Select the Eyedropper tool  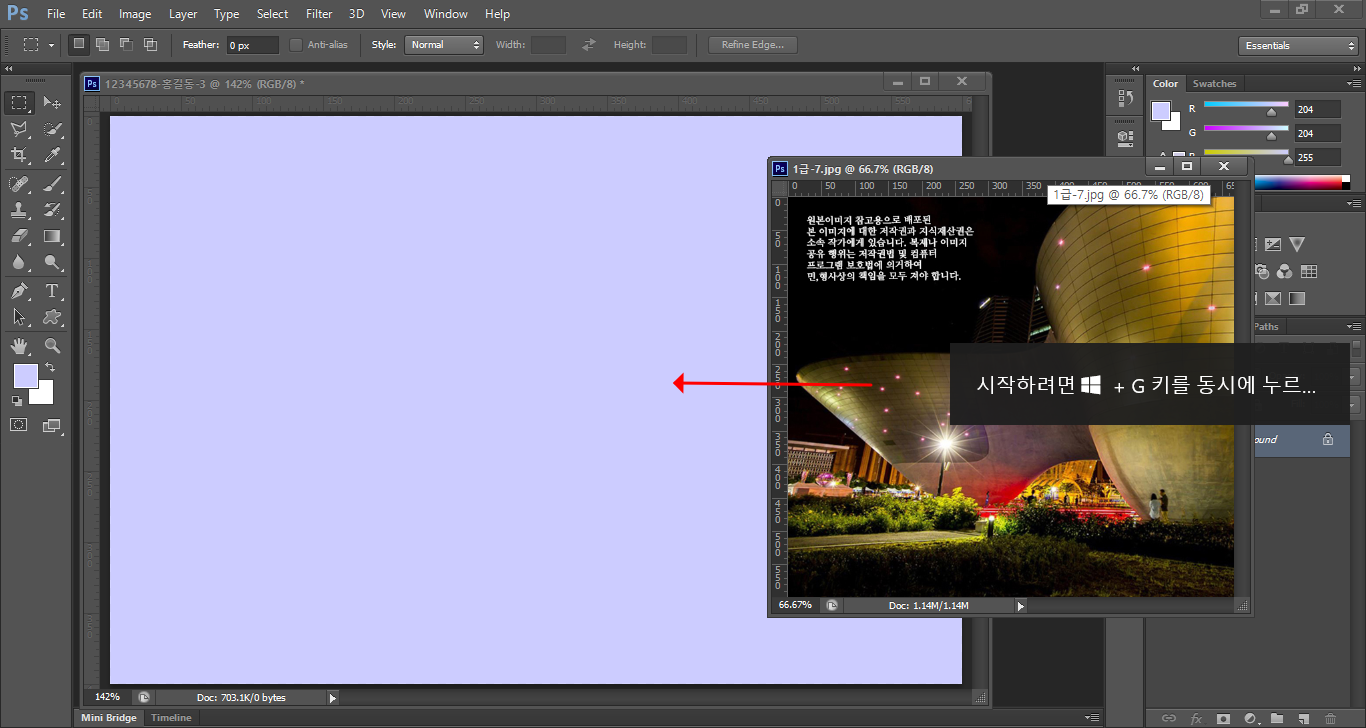pos(52,155)
